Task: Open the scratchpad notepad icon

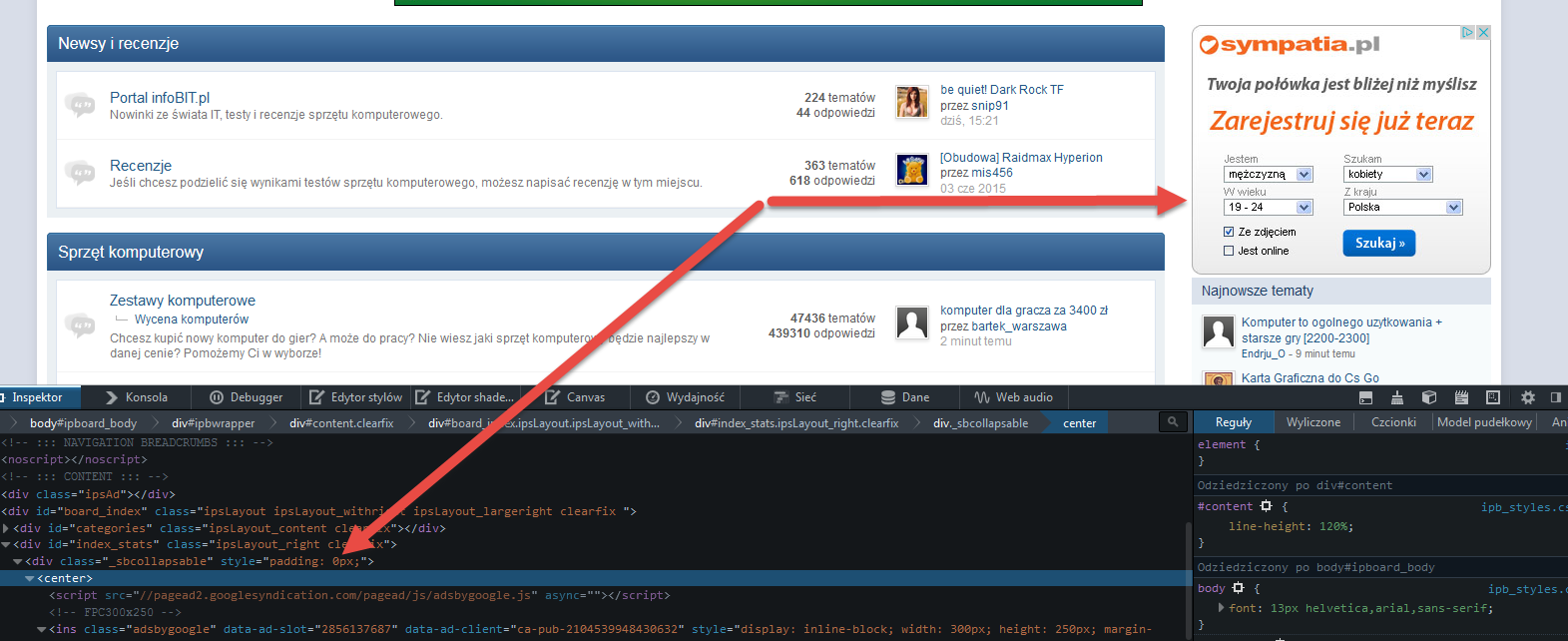Action: click(1461, 397)
